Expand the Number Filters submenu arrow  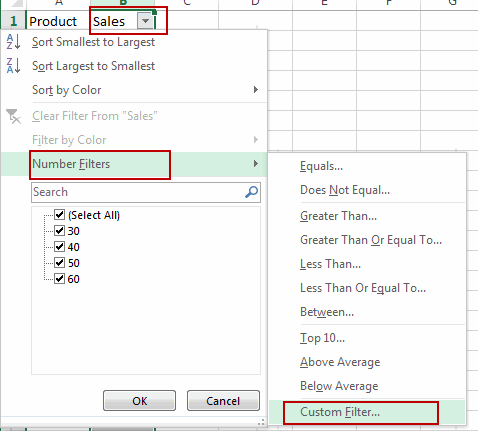[x=256, y=164]
